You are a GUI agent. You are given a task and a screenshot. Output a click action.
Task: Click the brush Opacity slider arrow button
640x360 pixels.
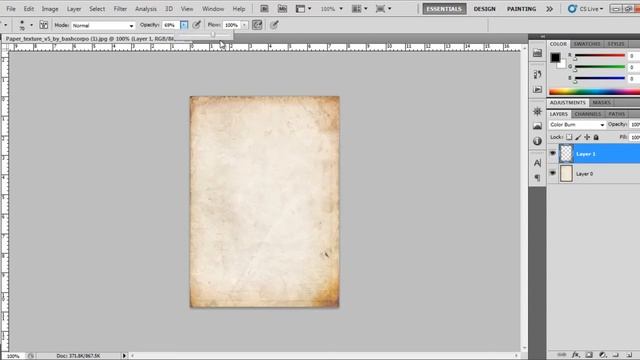click(x=184, y=25)
